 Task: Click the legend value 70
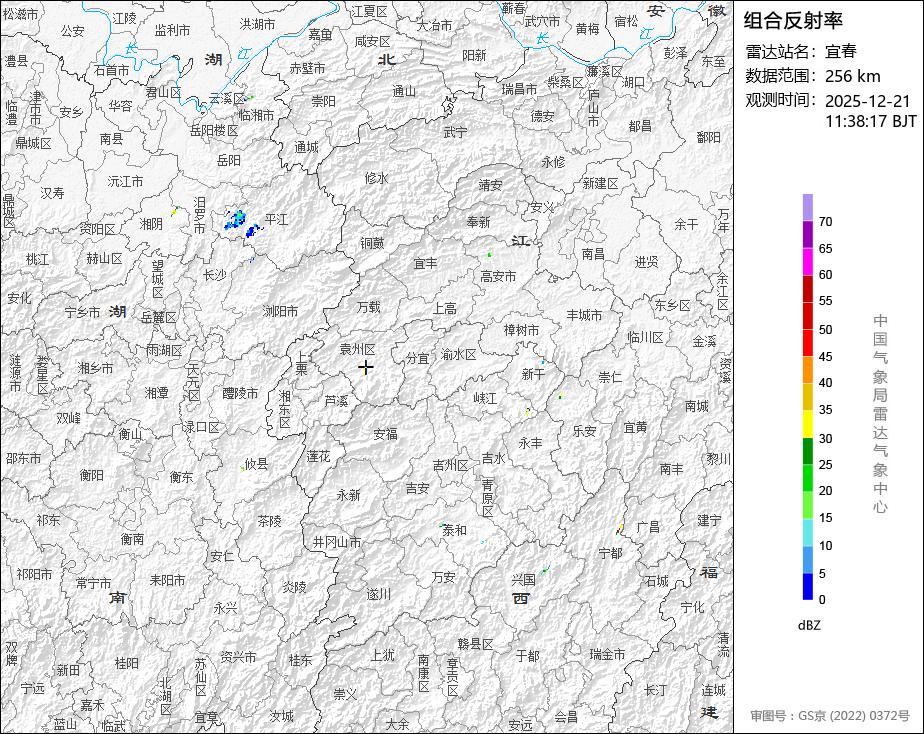point(825,221)
